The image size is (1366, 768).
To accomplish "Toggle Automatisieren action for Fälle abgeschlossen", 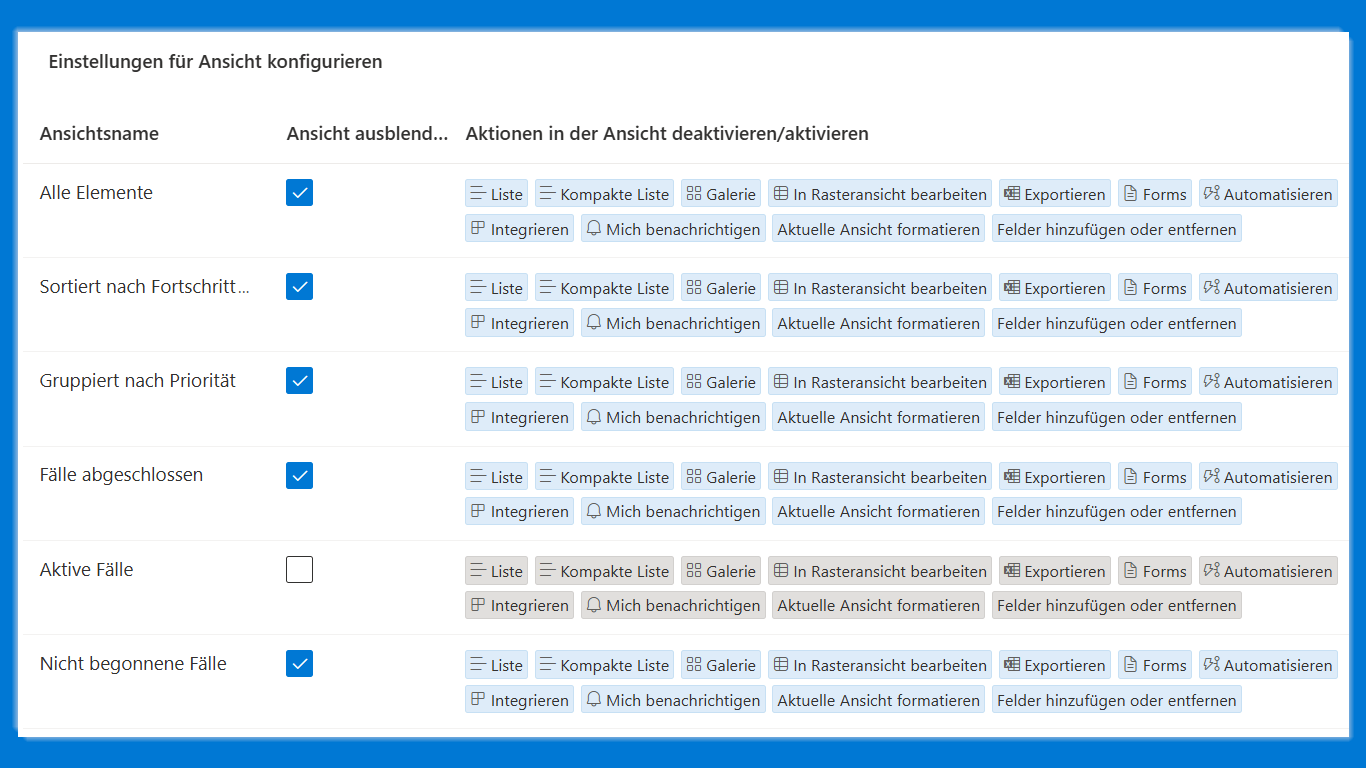I will (1268, 477).
